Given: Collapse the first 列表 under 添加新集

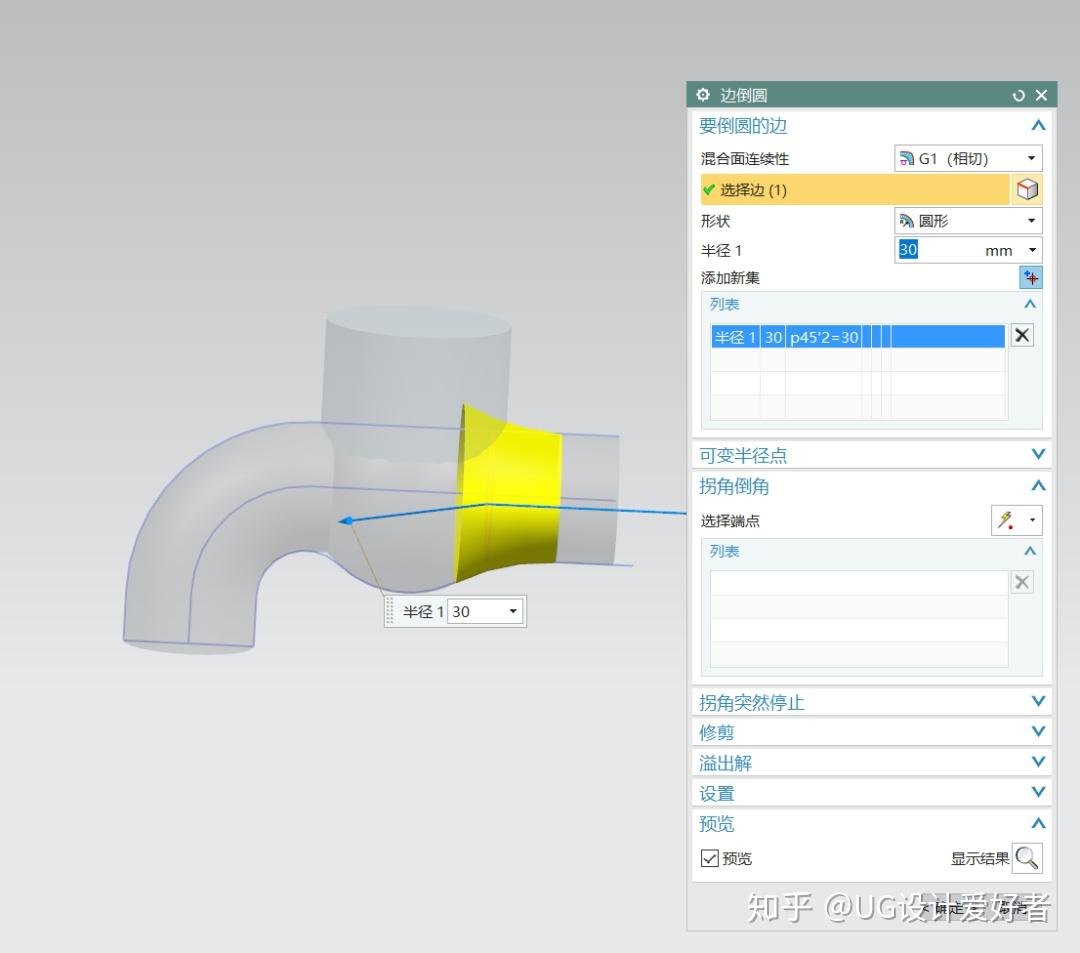Looking at the screenshot, I should point(1030,304).
